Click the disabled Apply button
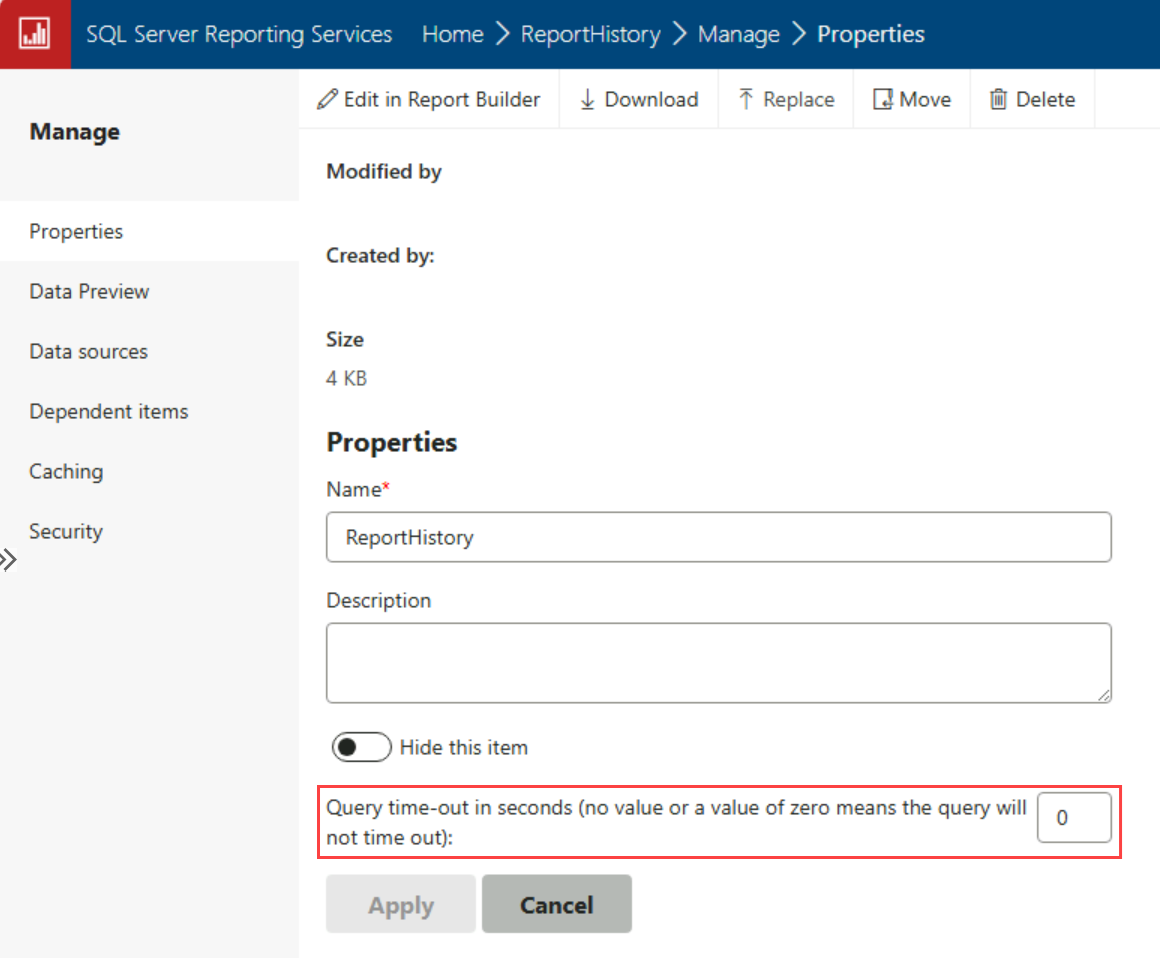Screen dimensions: 1160x958 point(400,904)
